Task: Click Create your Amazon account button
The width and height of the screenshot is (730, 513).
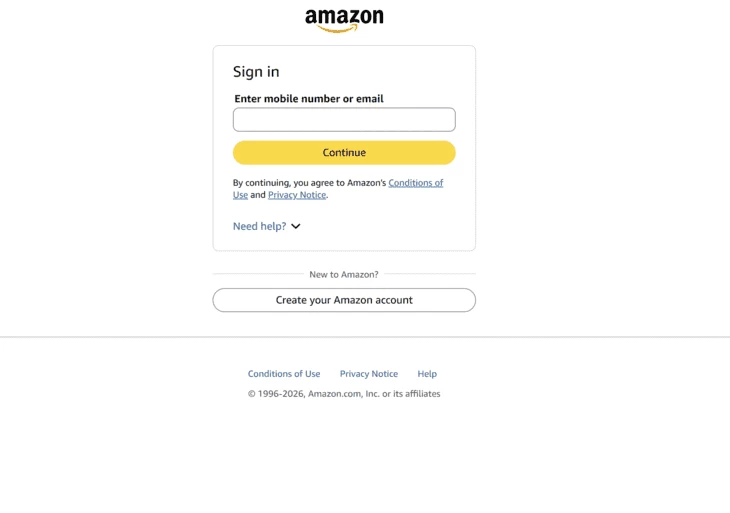Action: click(x=344, y=300)
